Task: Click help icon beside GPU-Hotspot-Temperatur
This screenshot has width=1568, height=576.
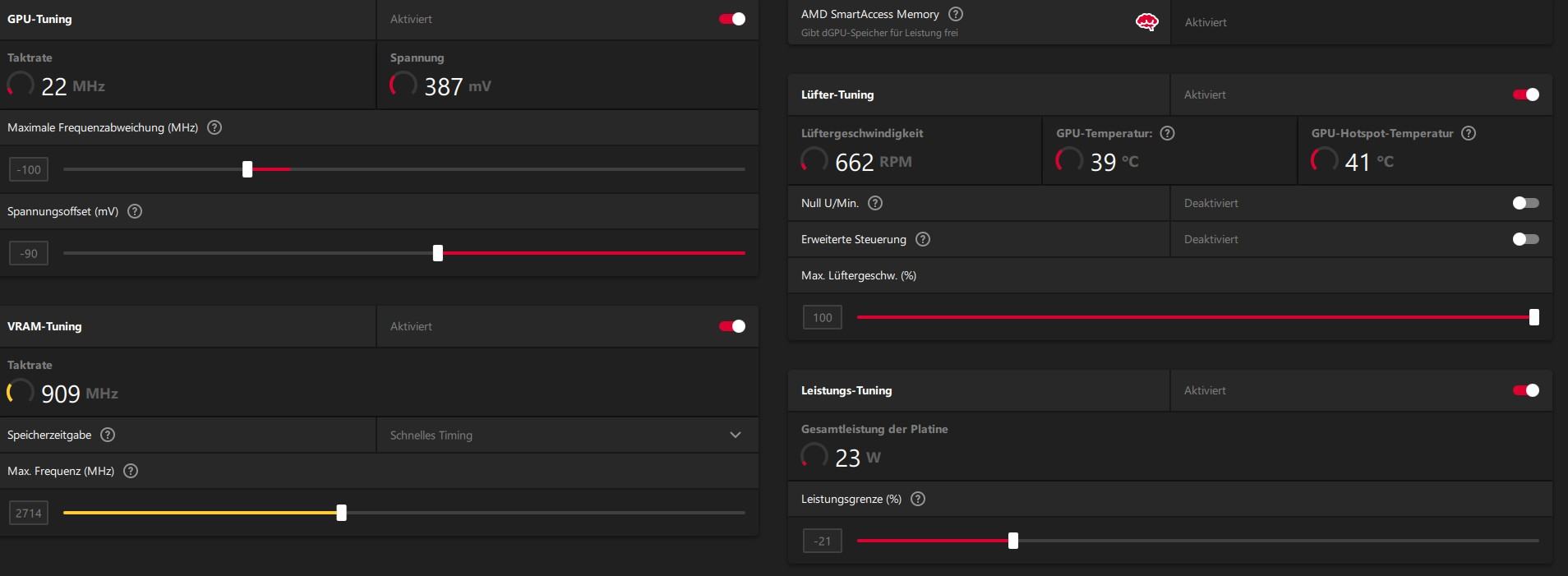Action: pos(1469,133)
